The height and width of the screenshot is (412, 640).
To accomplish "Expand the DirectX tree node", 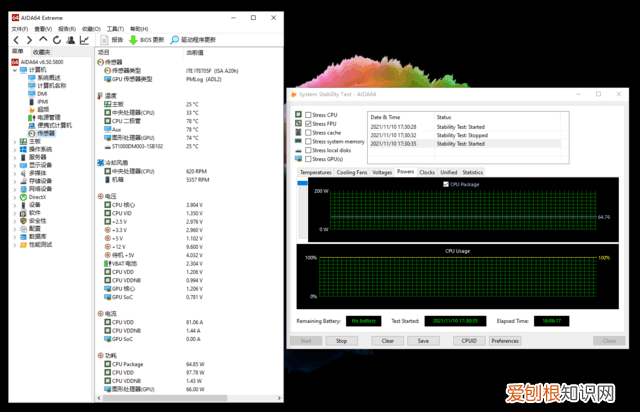I will coord(15,197).
